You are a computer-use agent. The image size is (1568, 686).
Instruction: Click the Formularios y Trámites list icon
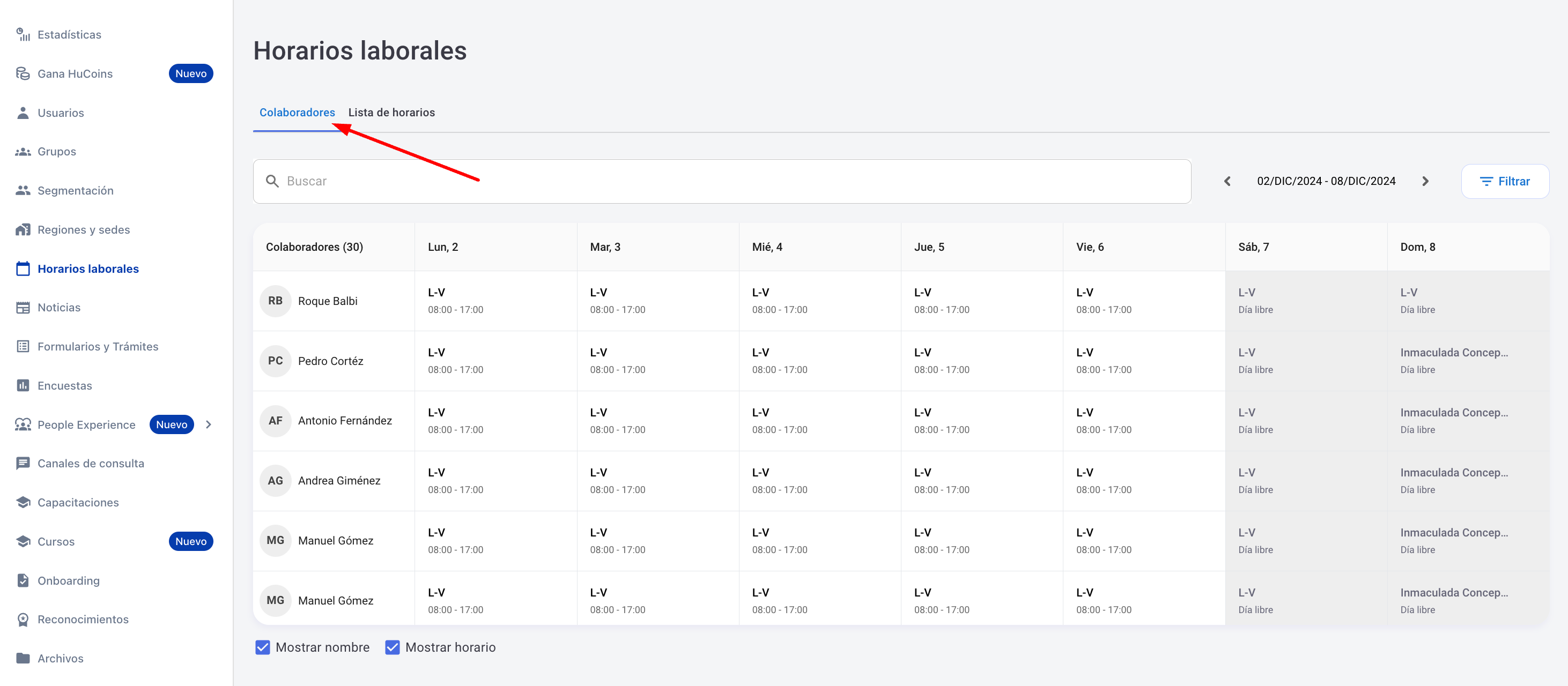23,347
